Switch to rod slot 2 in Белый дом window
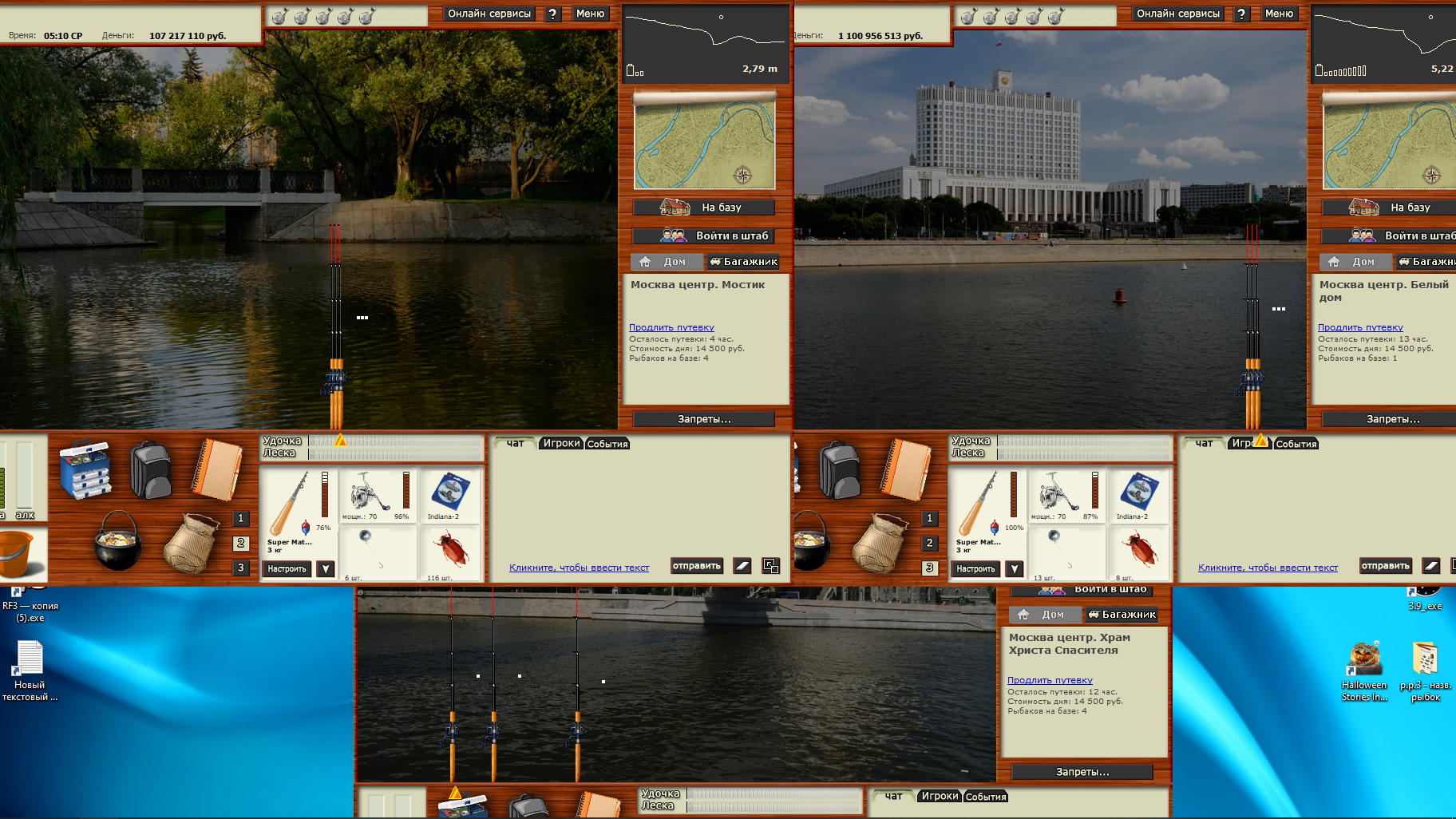 point(929,543)
